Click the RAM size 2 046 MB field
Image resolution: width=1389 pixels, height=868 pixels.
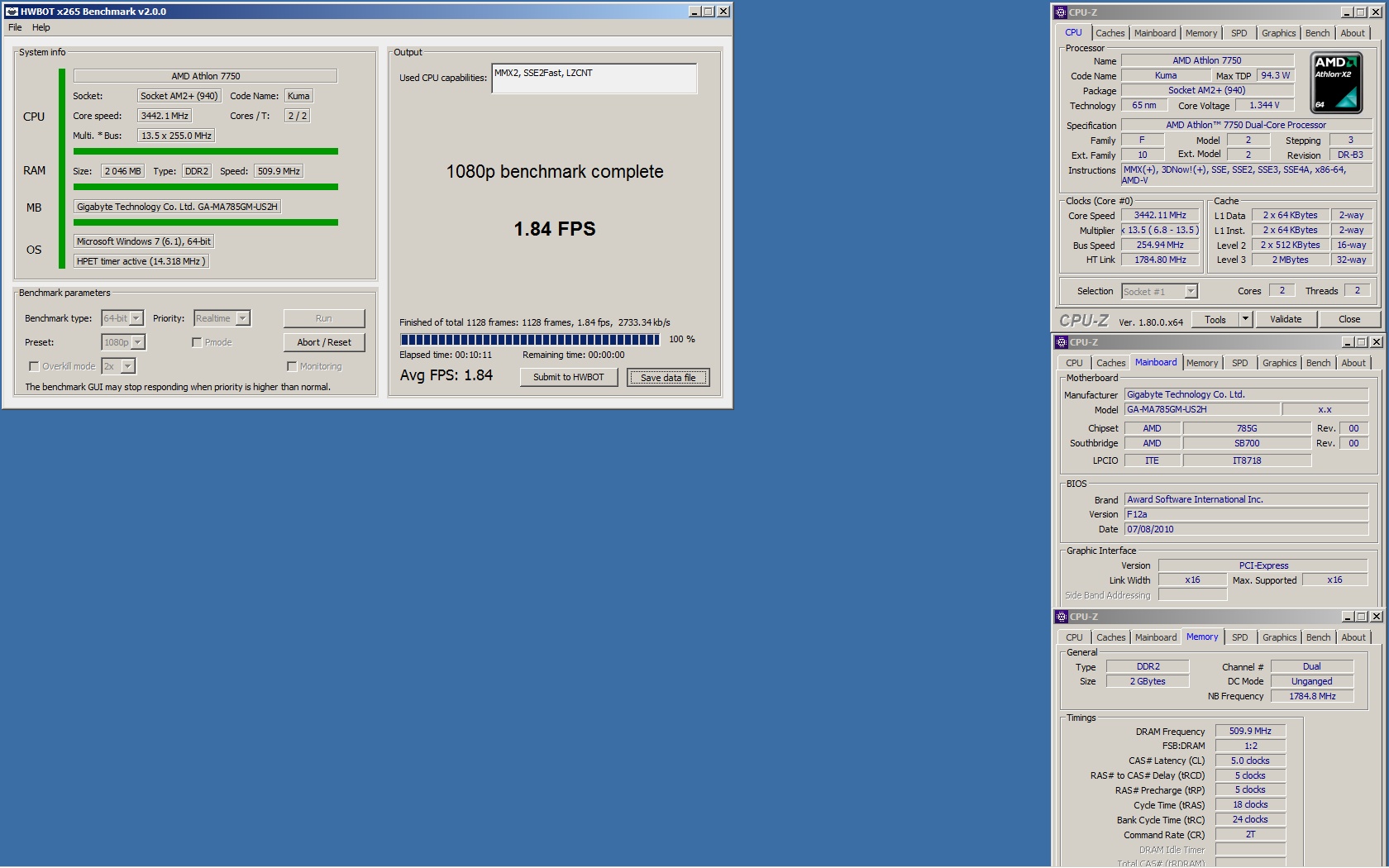[x=122, y=171]
